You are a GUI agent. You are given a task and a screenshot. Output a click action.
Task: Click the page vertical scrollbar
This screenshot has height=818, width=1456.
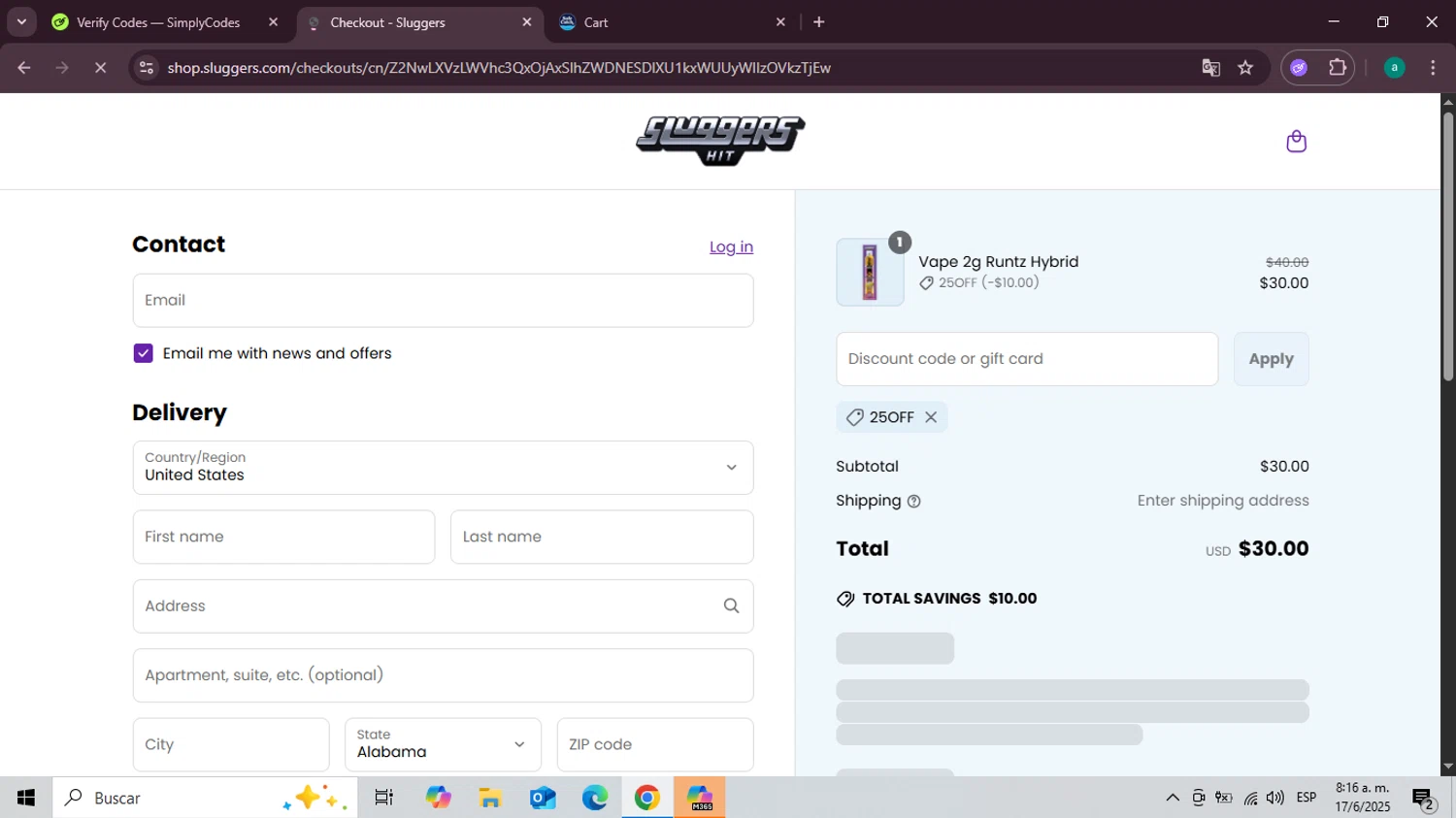click(1447, 247)
